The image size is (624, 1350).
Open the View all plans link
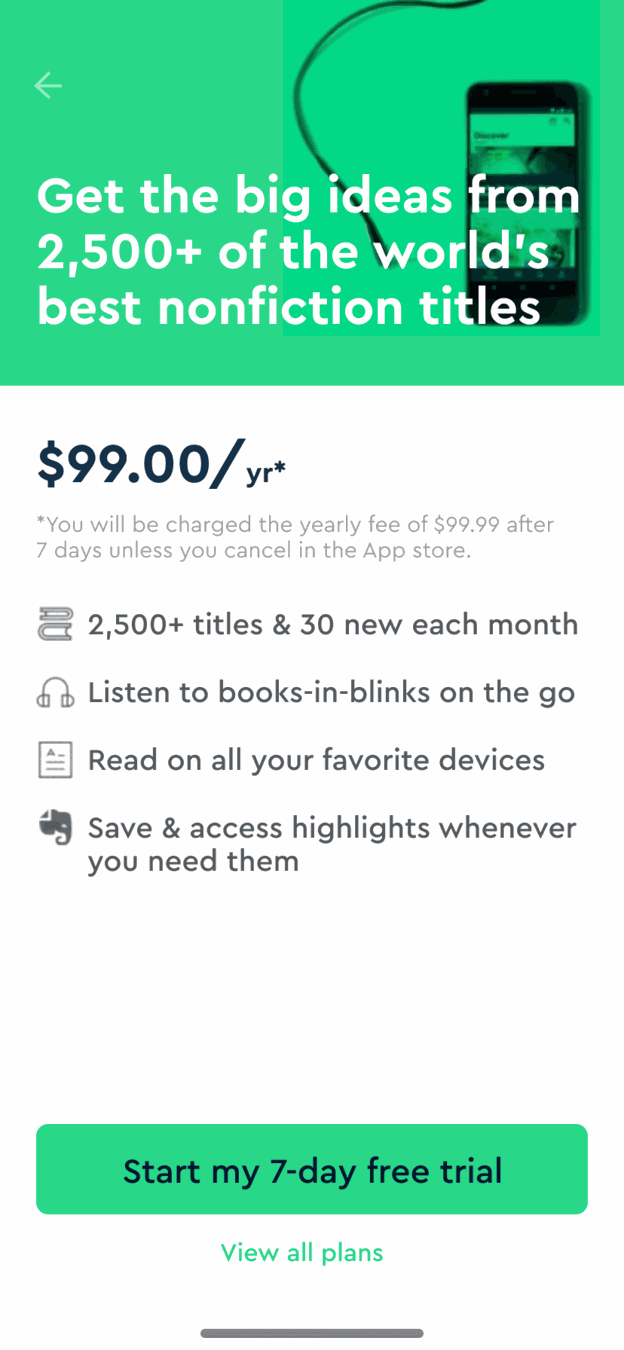(302, 1252)
